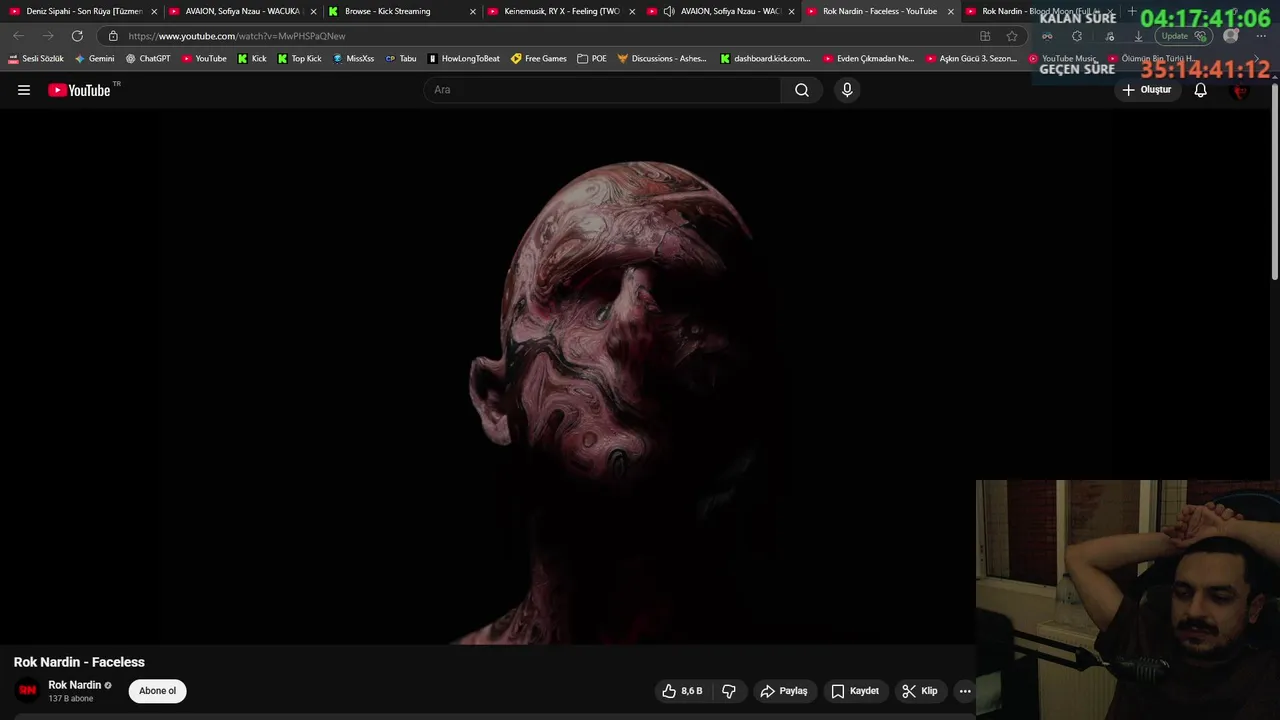Open the YouTube guide hamburger menu
The width and height of the screenshot is (1280, 720).
tap(24, 90)
